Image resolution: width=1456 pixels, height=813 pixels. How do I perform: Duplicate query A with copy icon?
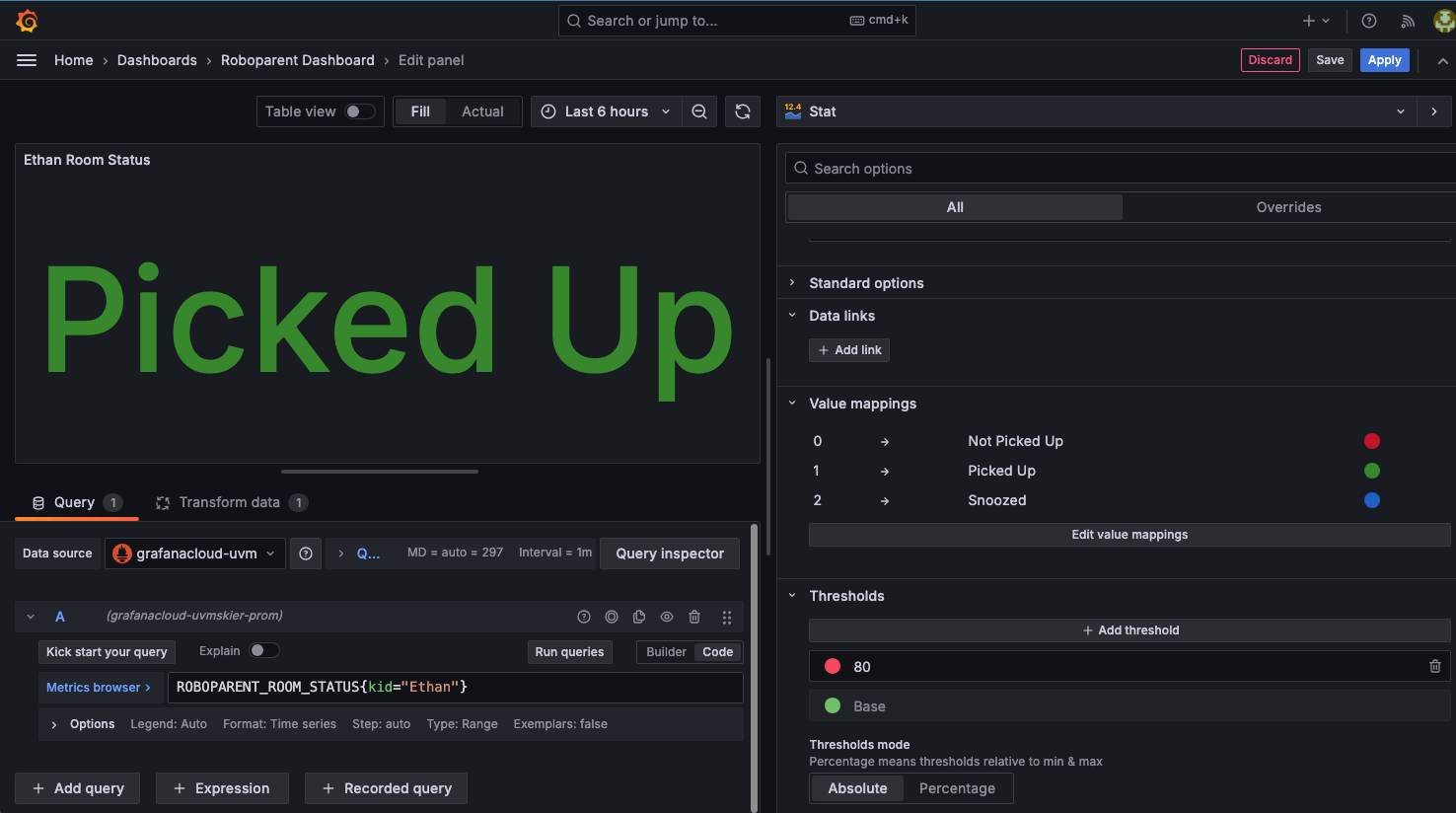(x=639, y=617)
